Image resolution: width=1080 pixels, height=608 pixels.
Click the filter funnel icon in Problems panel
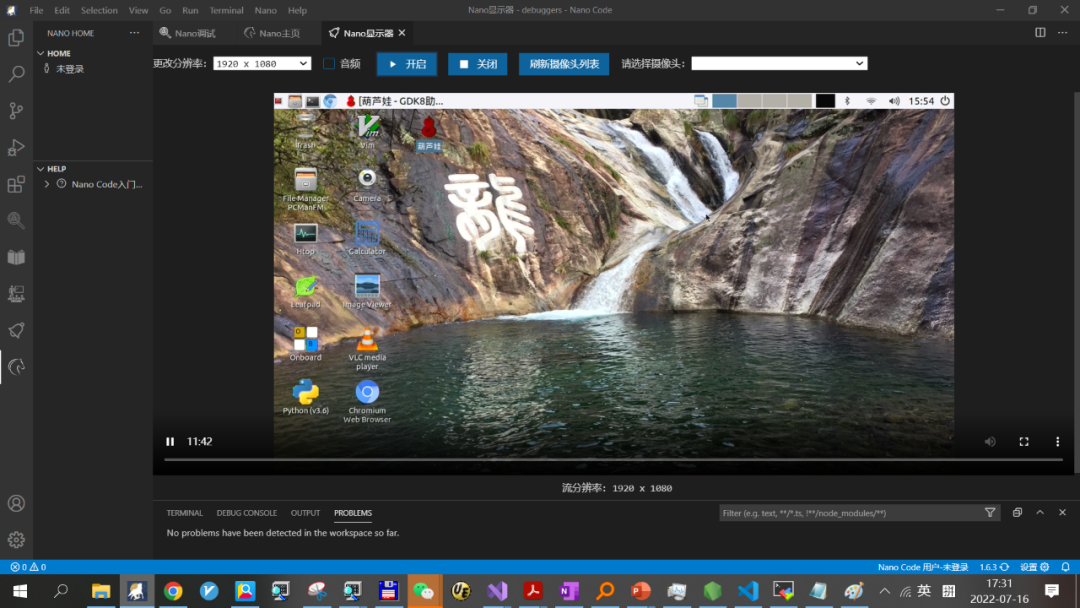990,512
